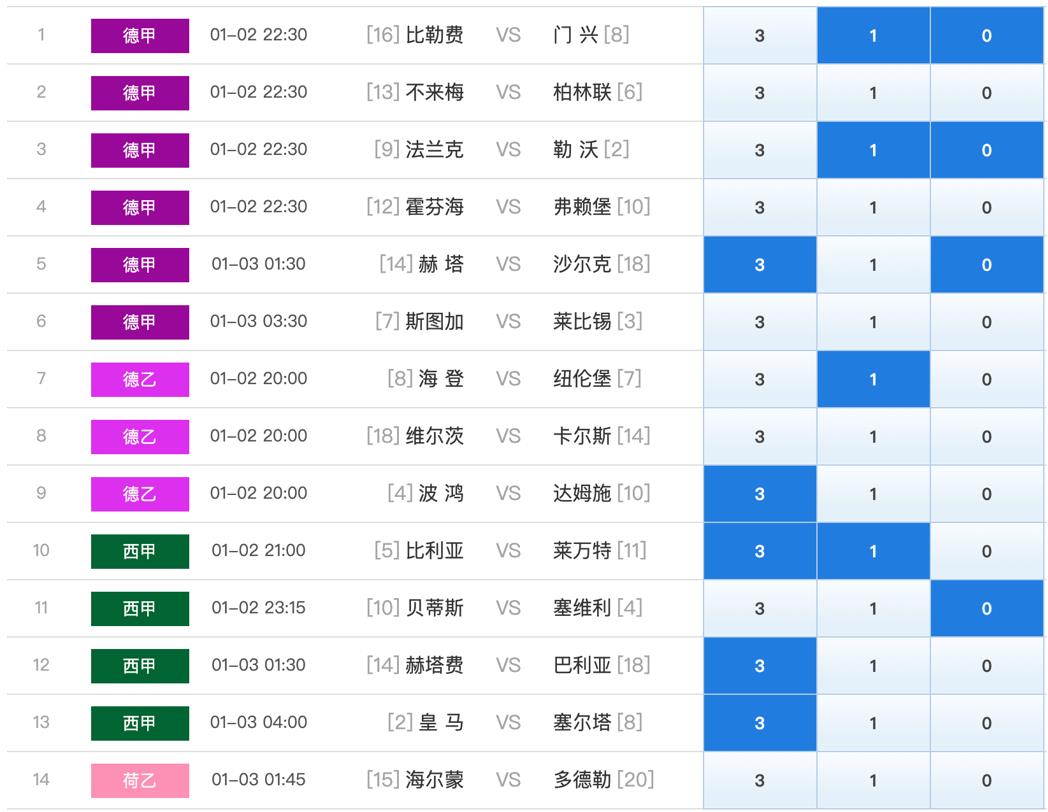Screen dimensions: 1048x812
Task: Pick 1 for 赫塔费 vs 巴利亚
Action: tap(873, 666)
